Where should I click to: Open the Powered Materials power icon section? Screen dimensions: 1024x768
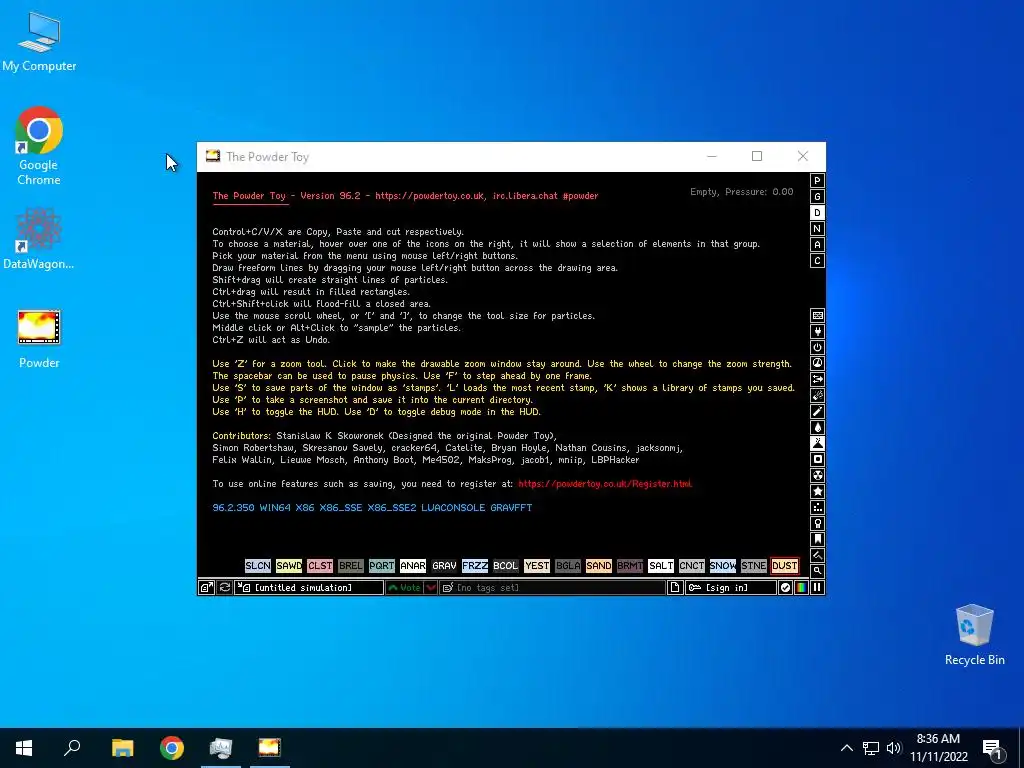tap(817, 347)
